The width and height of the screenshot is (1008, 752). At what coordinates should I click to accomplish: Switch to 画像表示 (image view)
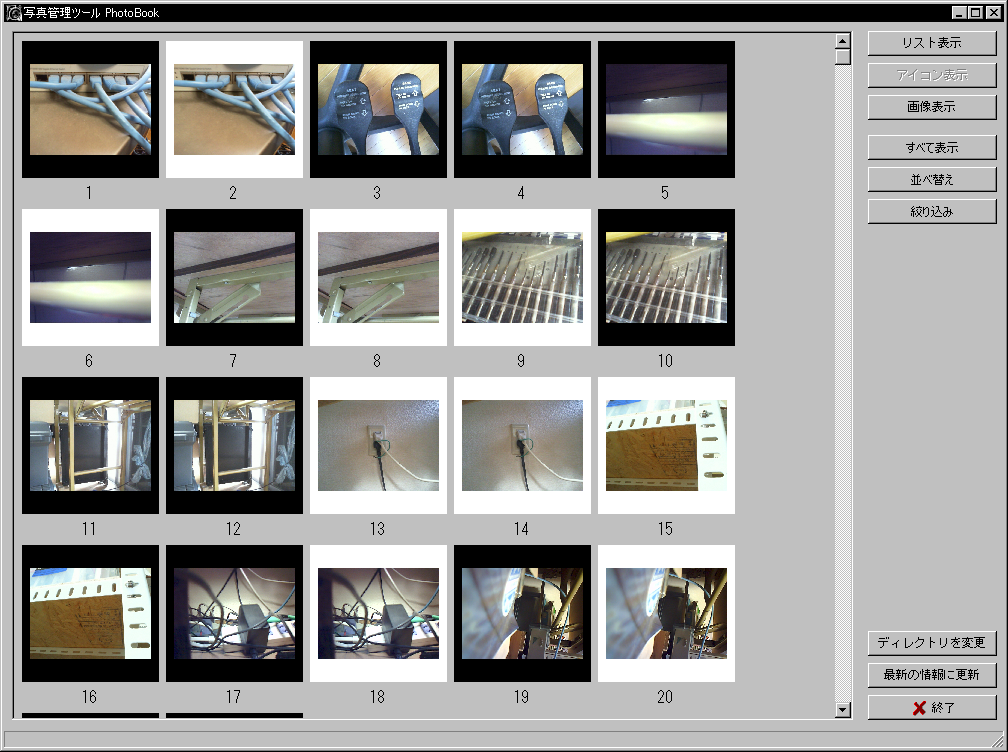point(931,107)
